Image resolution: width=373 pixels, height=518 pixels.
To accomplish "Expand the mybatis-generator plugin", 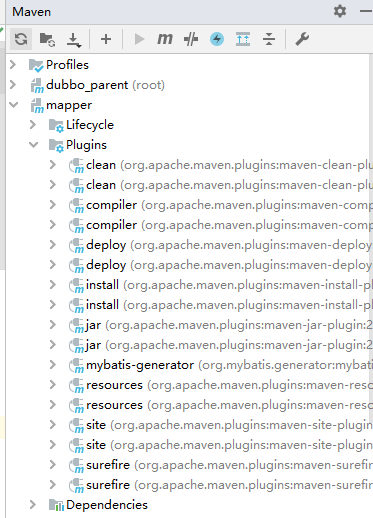I will 53,364.
